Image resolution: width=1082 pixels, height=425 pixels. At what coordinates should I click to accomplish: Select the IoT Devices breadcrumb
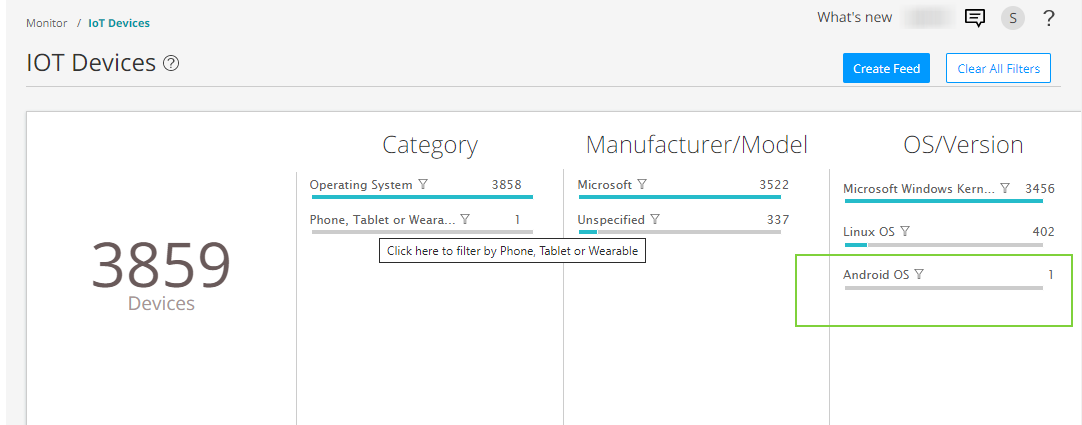[x=118, y=23]
